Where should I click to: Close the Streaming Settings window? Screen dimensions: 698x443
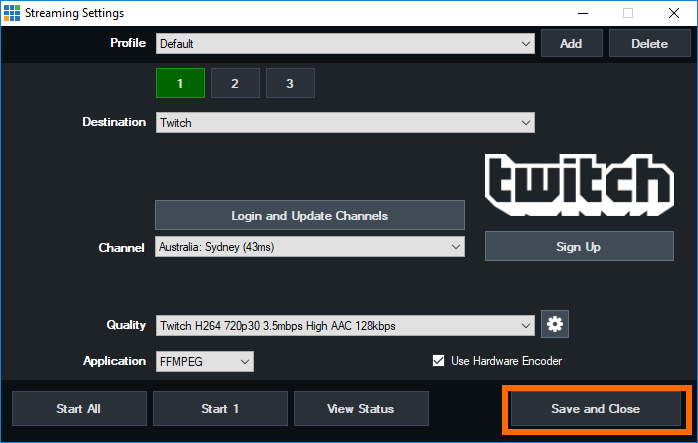[674, 13]
